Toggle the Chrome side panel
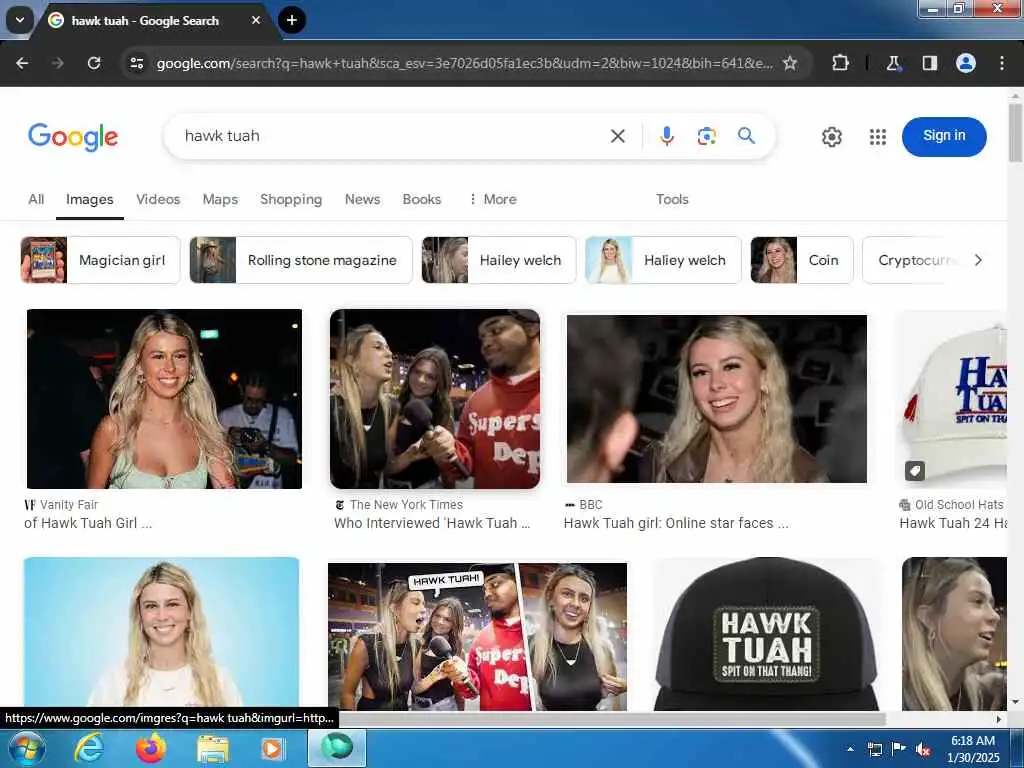The height and width of the screenshot is (768, 1024). coord(929,63)
